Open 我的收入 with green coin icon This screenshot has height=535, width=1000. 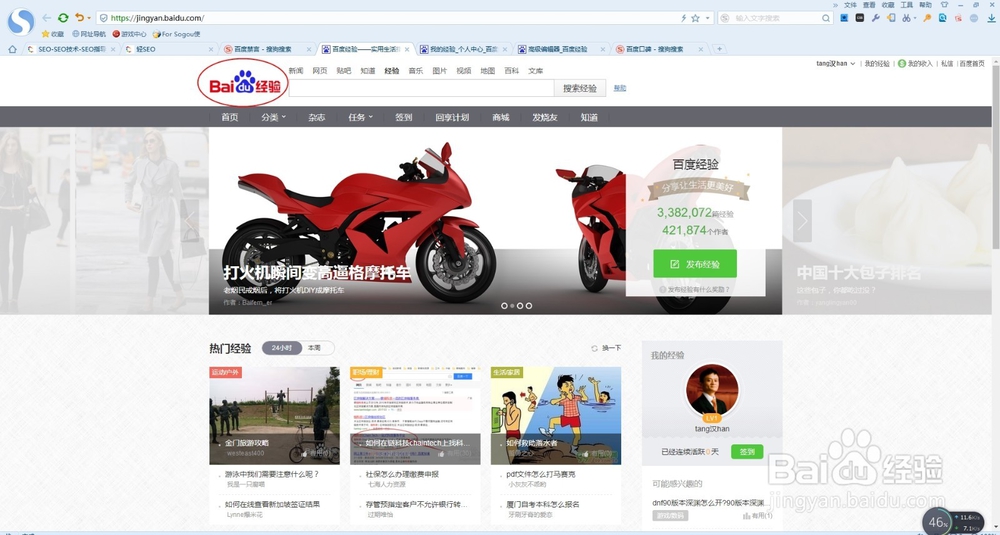[915, 64]
